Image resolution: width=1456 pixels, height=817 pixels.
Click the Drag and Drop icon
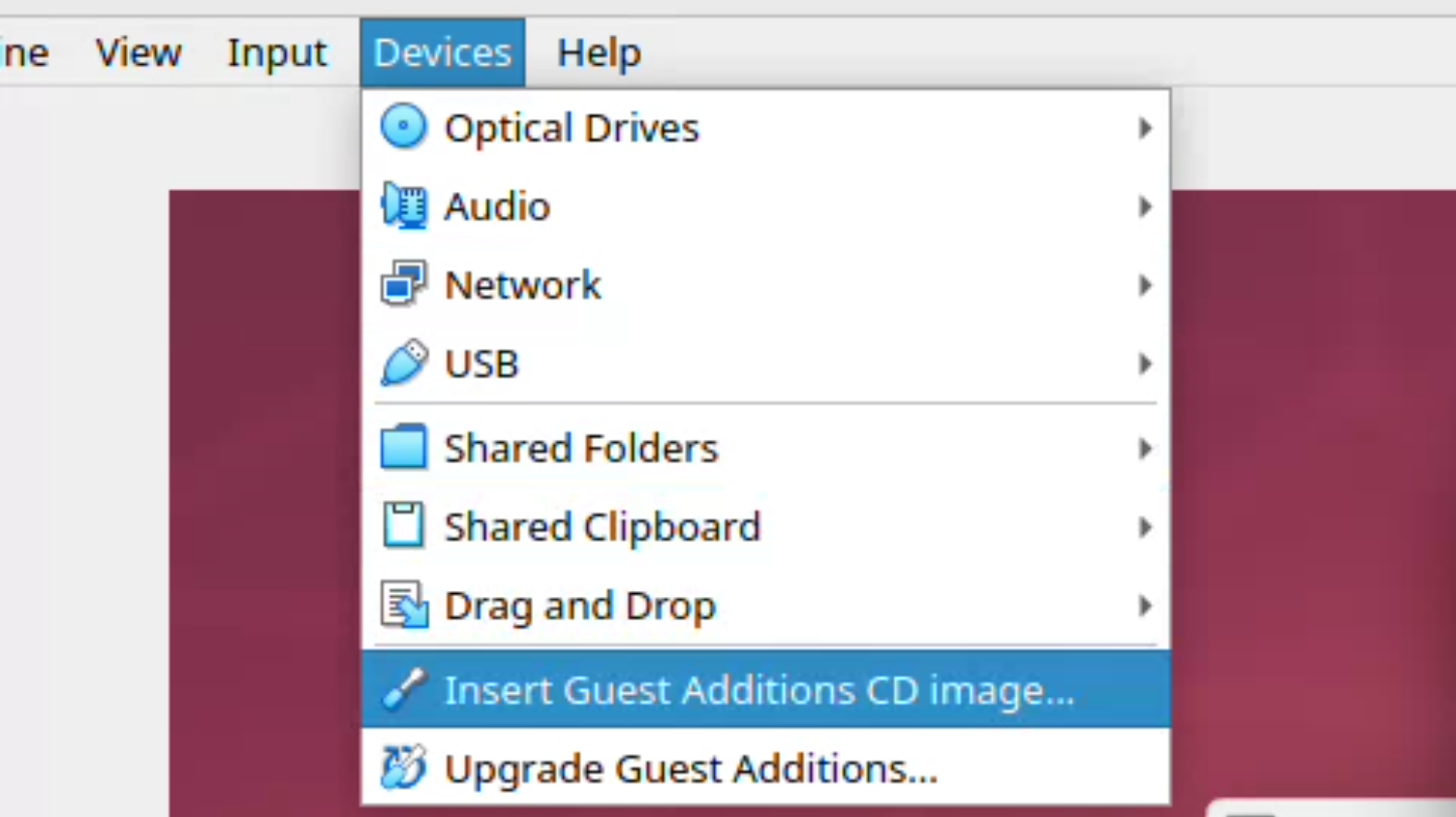(404, 605)
